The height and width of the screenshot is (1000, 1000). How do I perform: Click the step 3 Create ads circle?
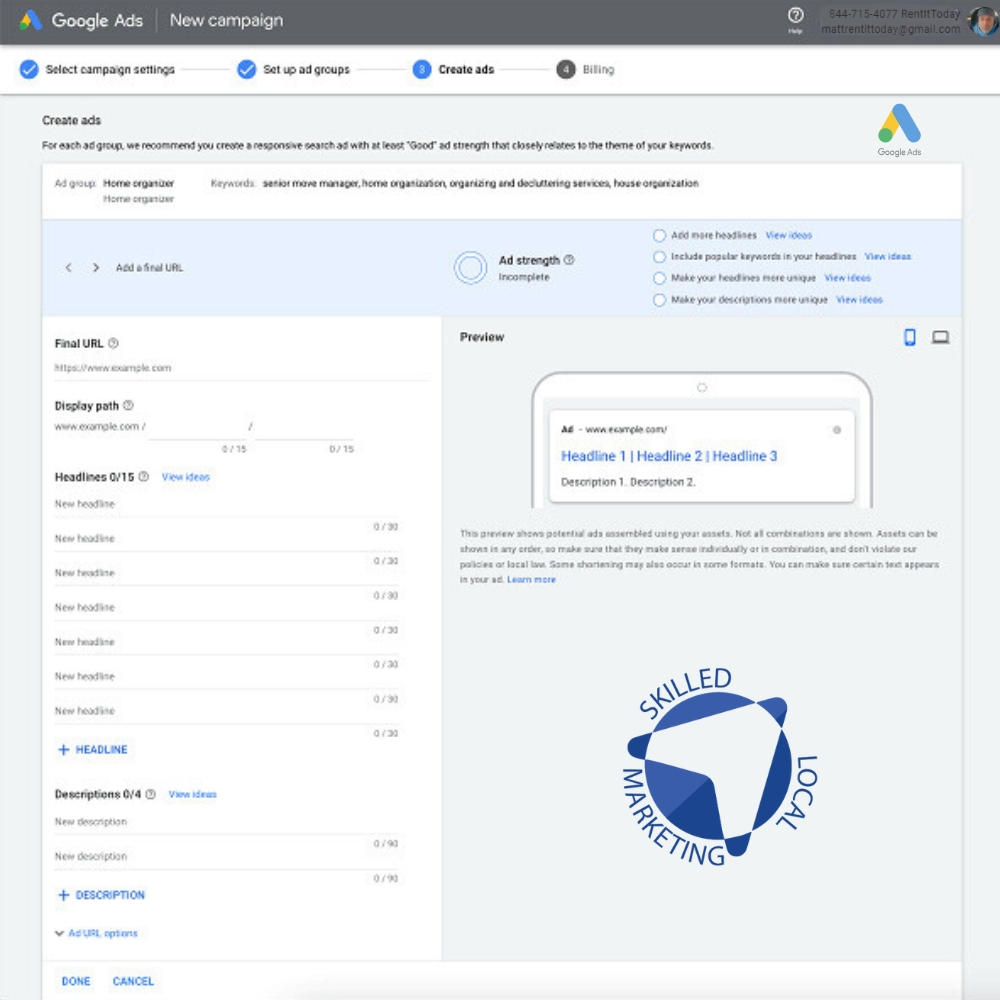(422, 70)
